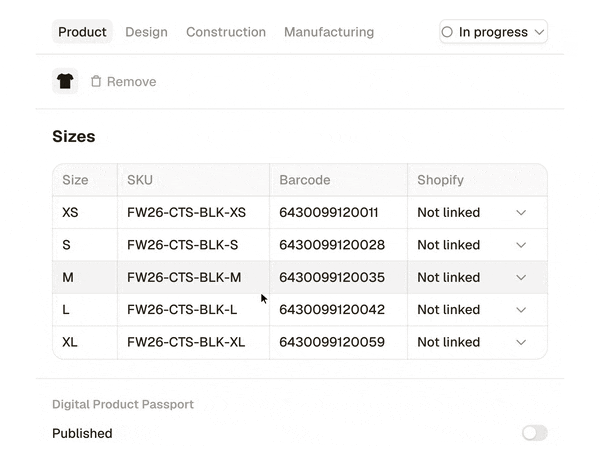The width and height of the screenshot is (600, 458).
Task: Click the S size cell
Action: click(85, 245)
